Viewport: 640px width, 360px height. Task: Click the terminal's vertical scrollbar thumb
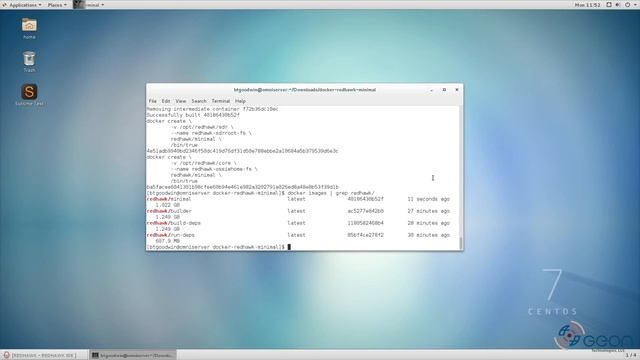(461, 244)
